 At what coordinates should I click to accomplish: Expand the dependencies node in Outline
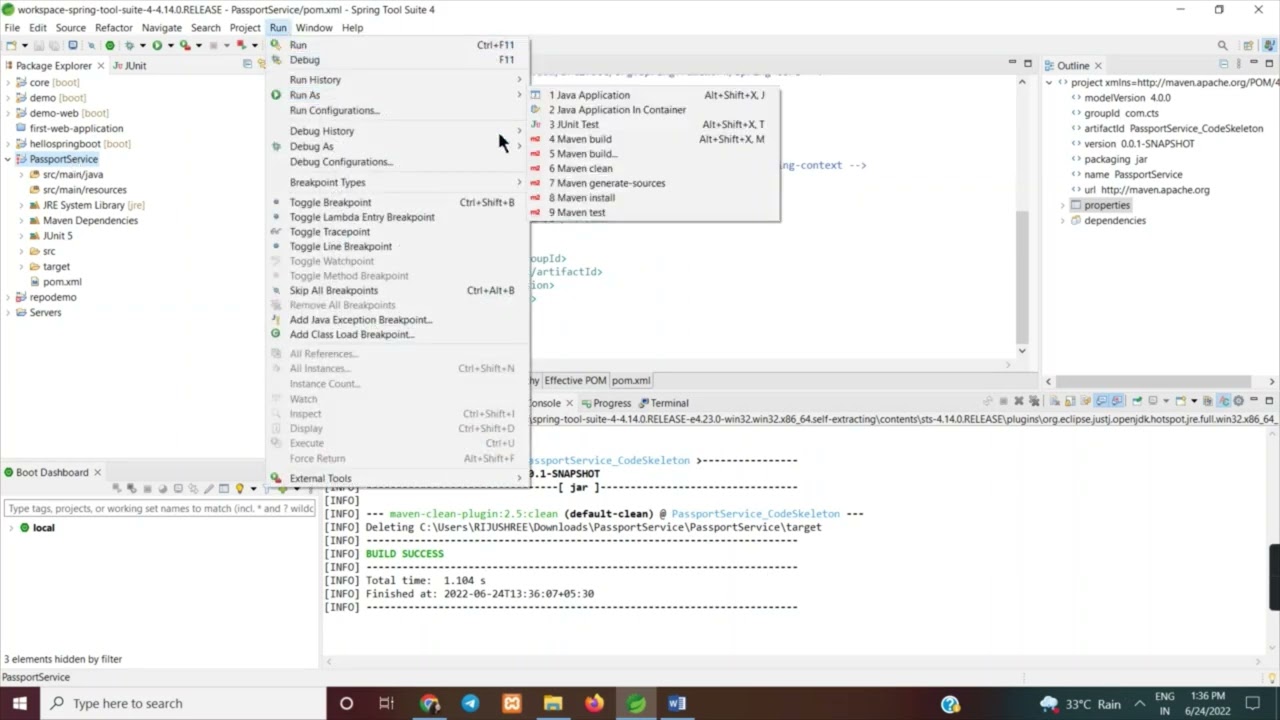click(x=1062, y=220)
